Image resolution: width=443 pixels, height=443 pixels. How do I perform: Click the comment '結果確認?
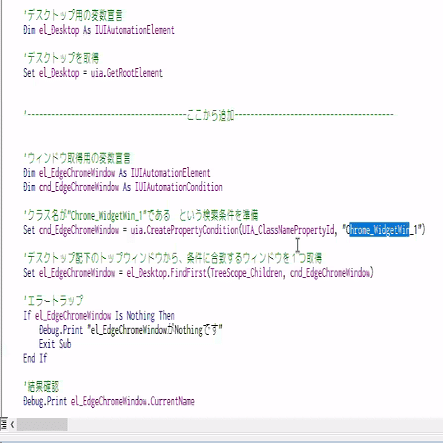click(41, 387)
